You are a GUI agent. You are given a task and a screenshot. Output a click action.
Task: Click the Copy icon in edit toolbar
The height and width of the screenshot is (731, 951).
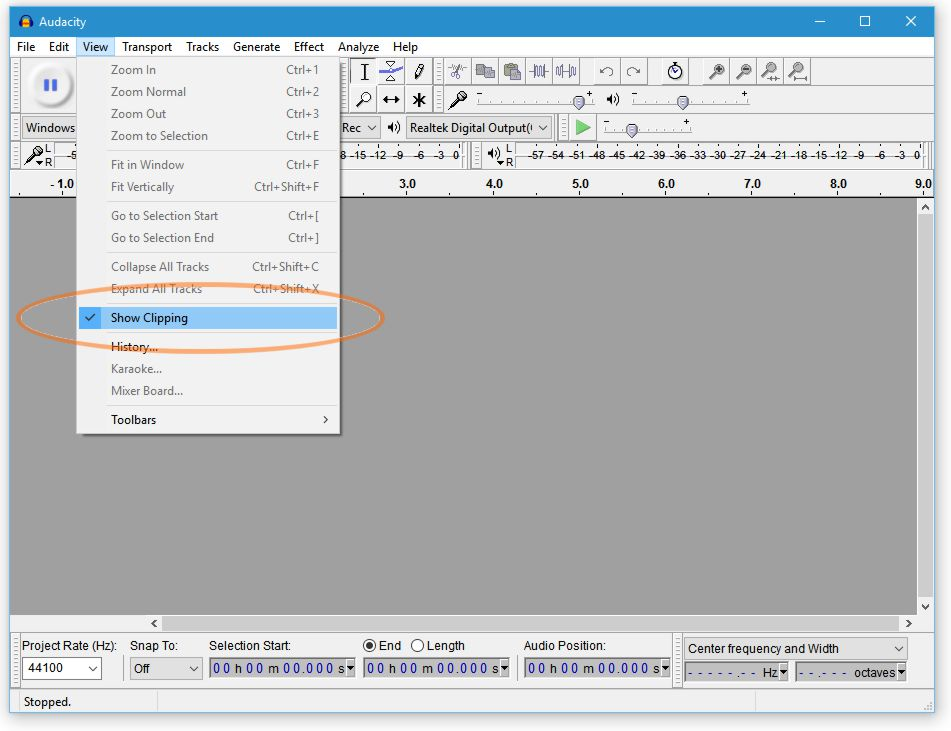pos(485,72)
